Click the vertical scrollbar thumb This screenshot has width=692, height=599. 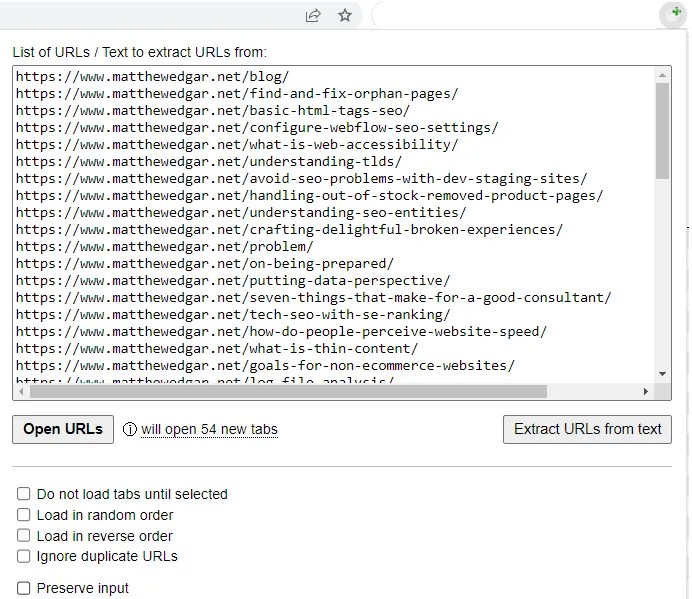tap(662, 131)
